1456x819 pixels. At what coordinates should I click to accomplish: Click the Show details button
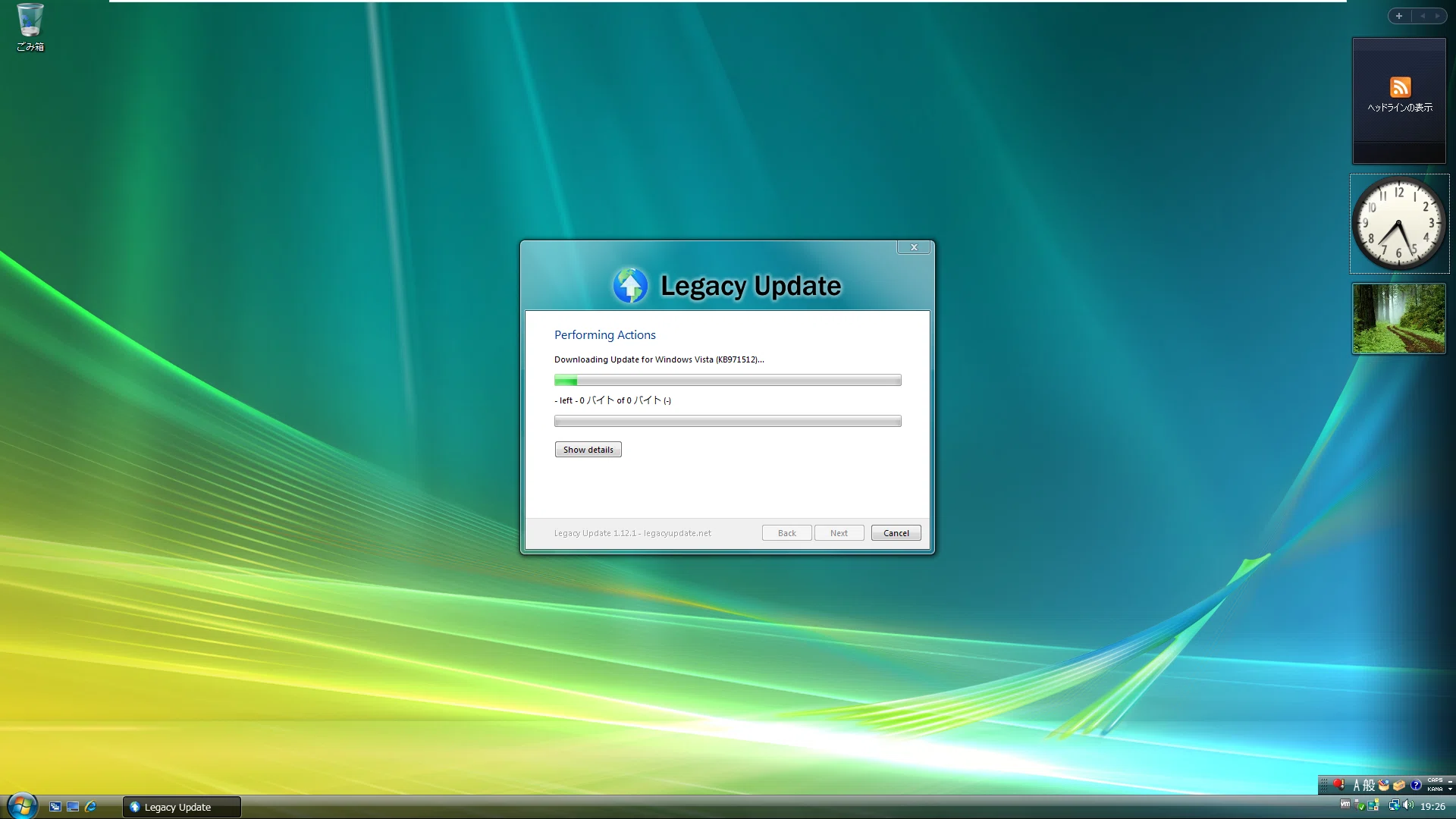(x=588, y=450)
